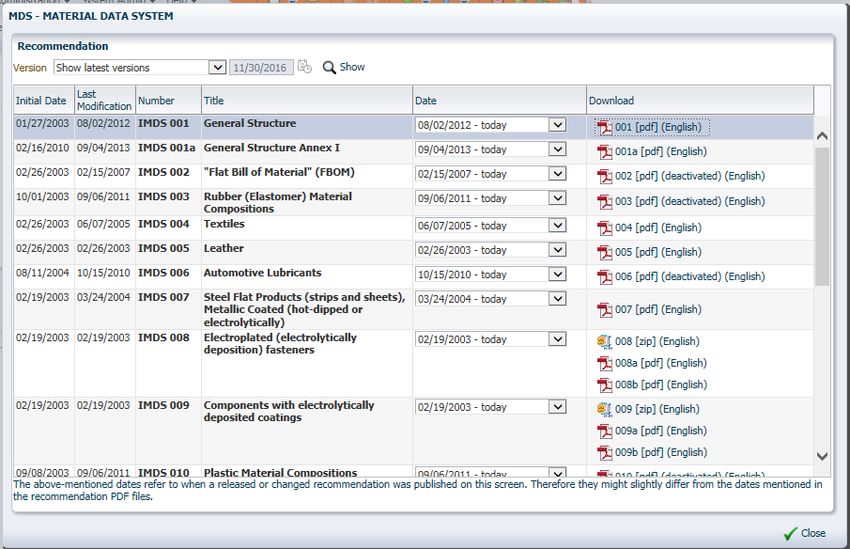Screen dimensions: 850x549
Task: Click the zip archive icon for 008
Action: pos(604,341)
